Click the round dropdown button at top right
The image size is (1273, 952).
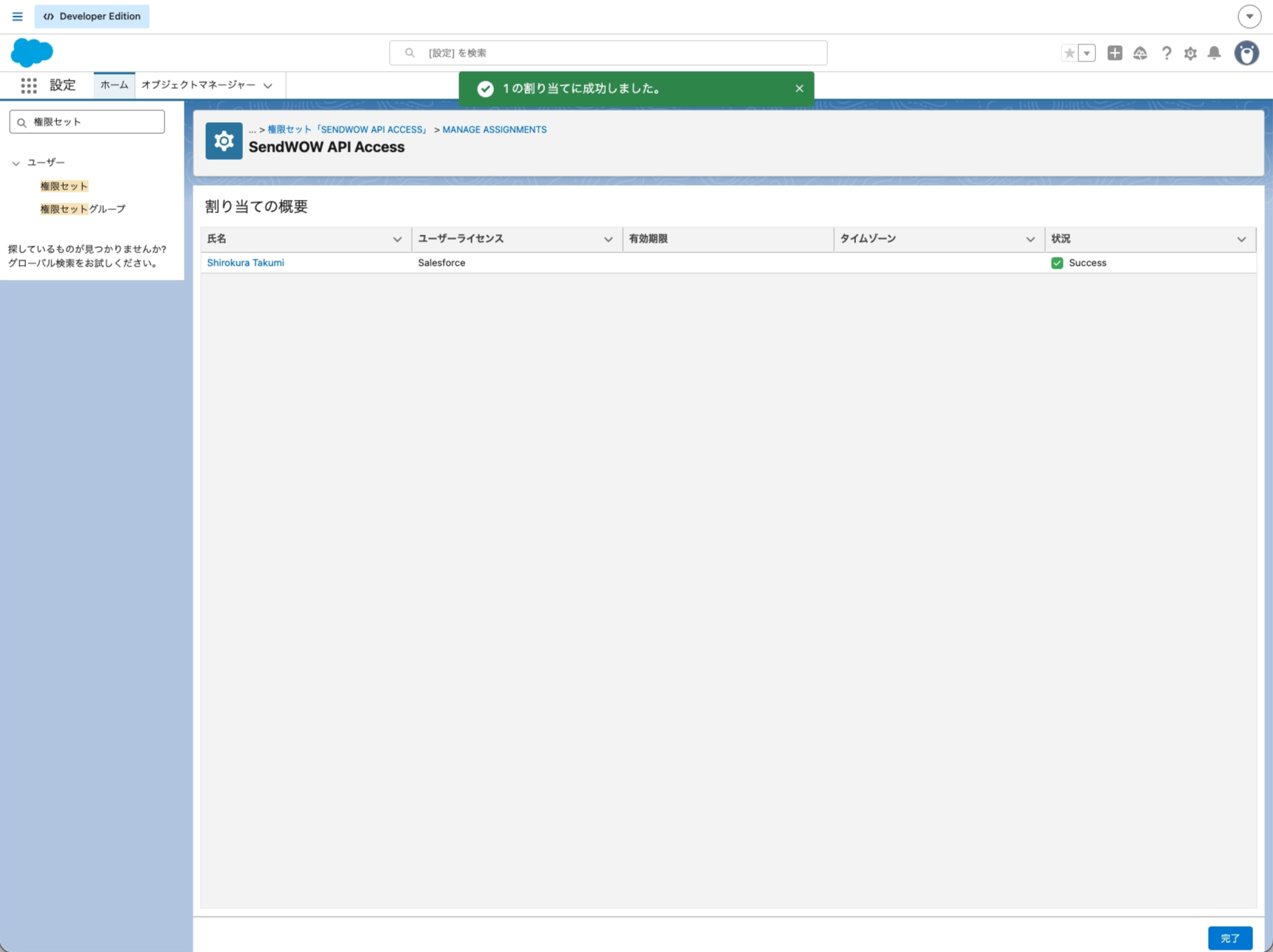[1249, 16]
